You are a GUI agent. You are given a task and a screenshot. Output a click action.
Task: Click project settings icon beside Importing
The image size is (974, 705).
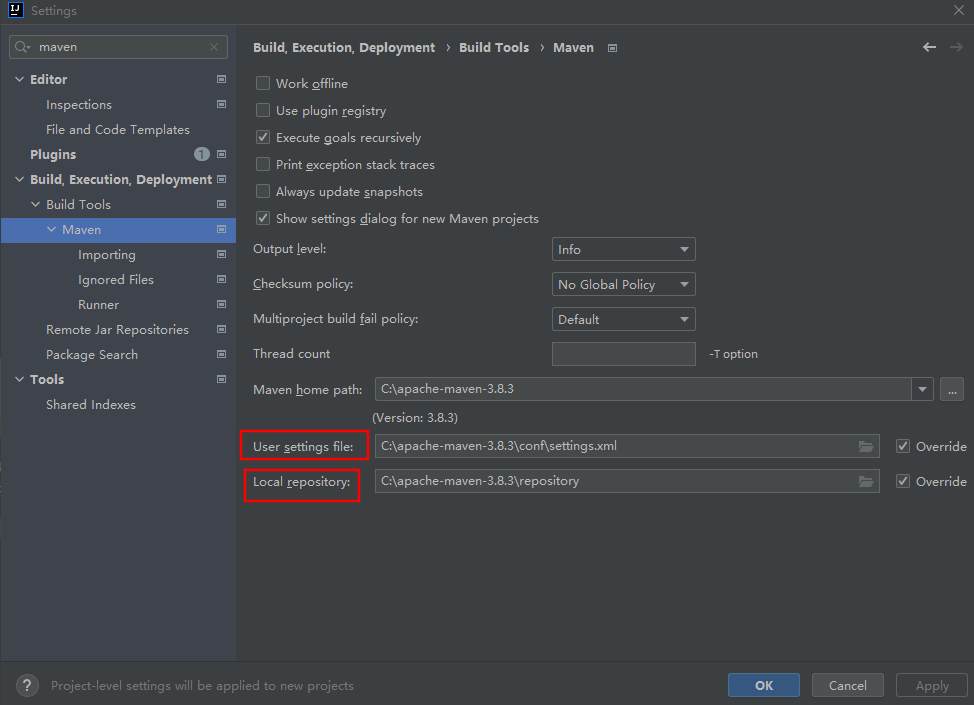pos(221,254)
